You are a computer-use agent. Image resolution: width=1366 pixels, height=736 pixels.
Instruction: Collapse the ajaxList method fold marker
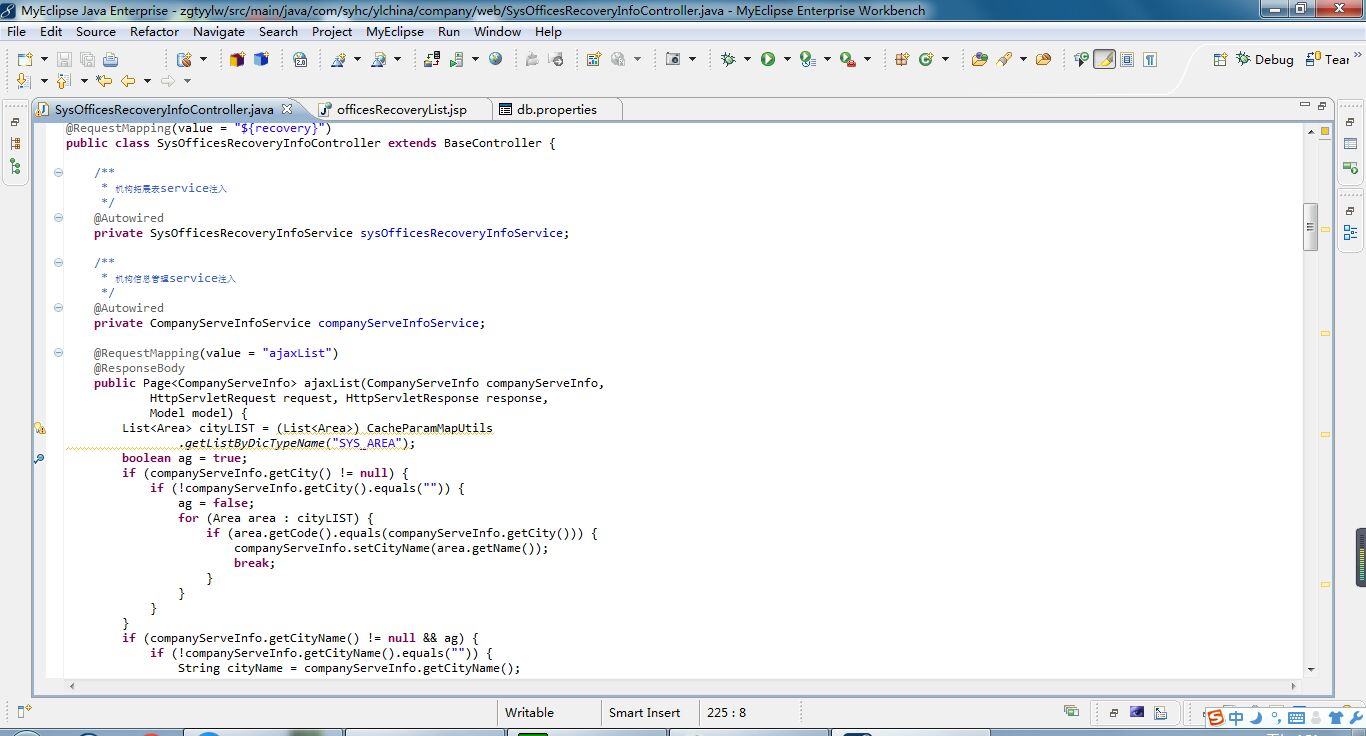point(58,353)
